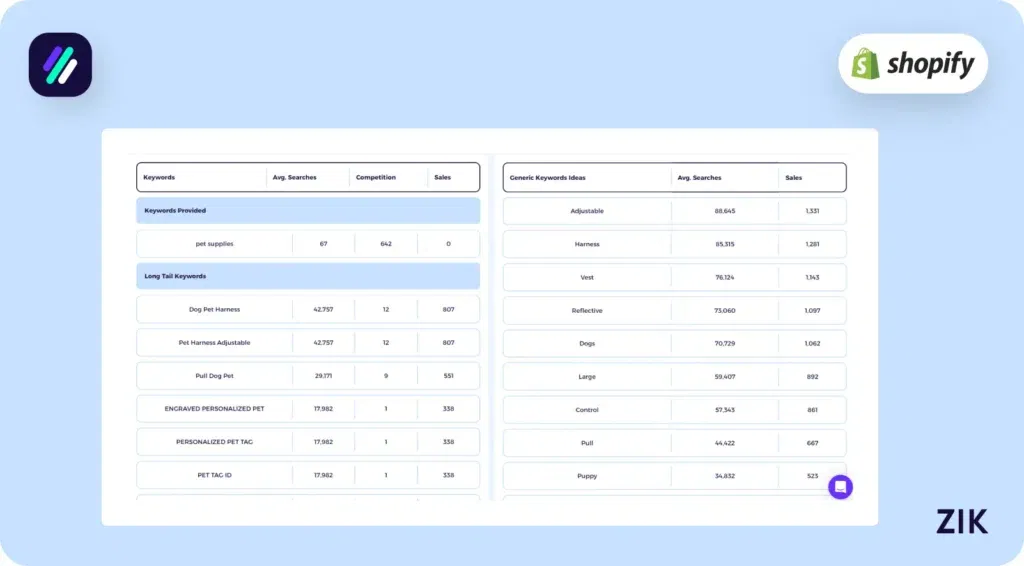Screen dimensions: 1024x566
Task: Click Avg. Searches header in Generic Keywords table
Action: pyautogui.click(x=699, y=178)
